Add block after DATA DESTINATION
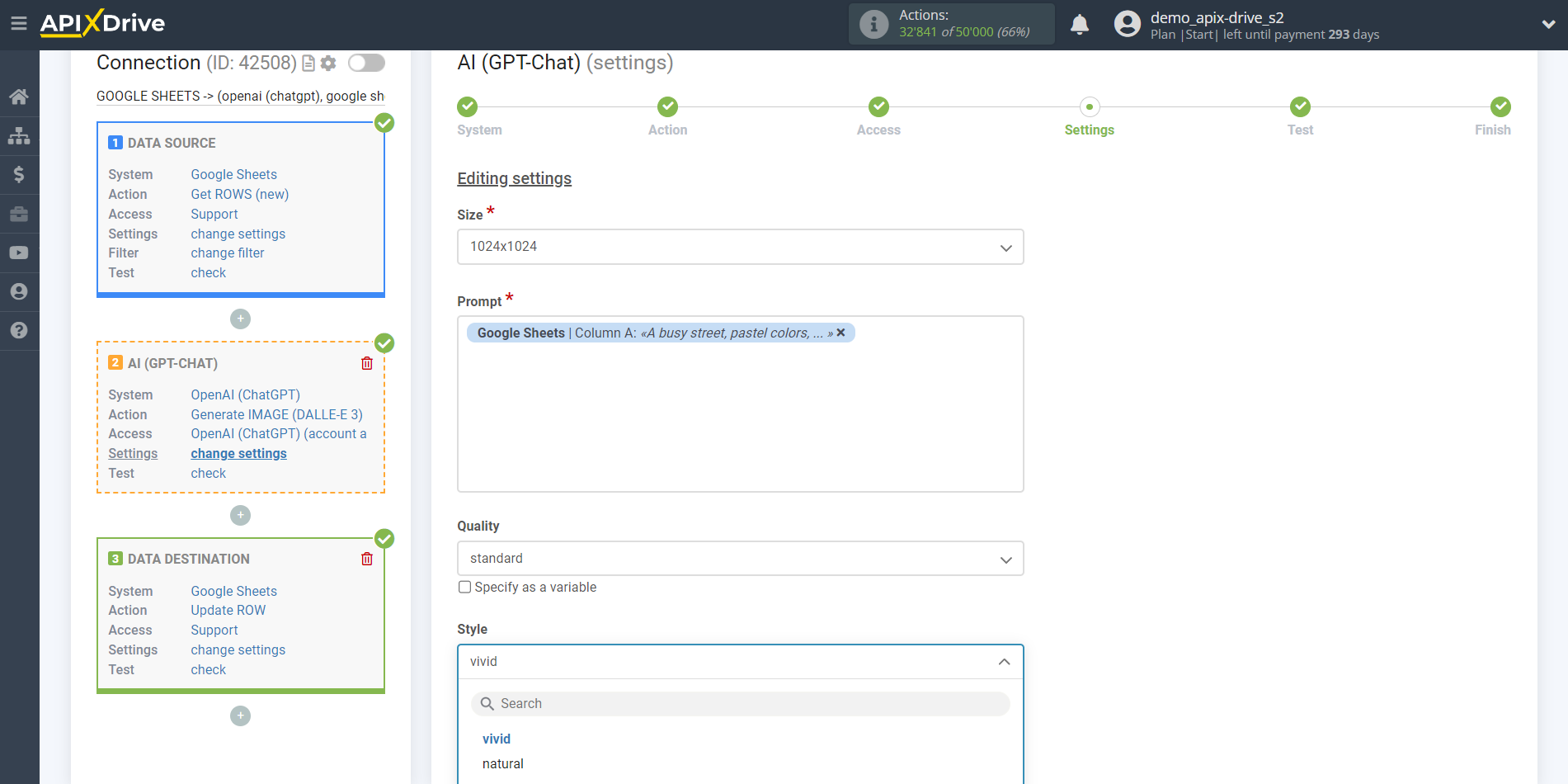 point(240,716)
